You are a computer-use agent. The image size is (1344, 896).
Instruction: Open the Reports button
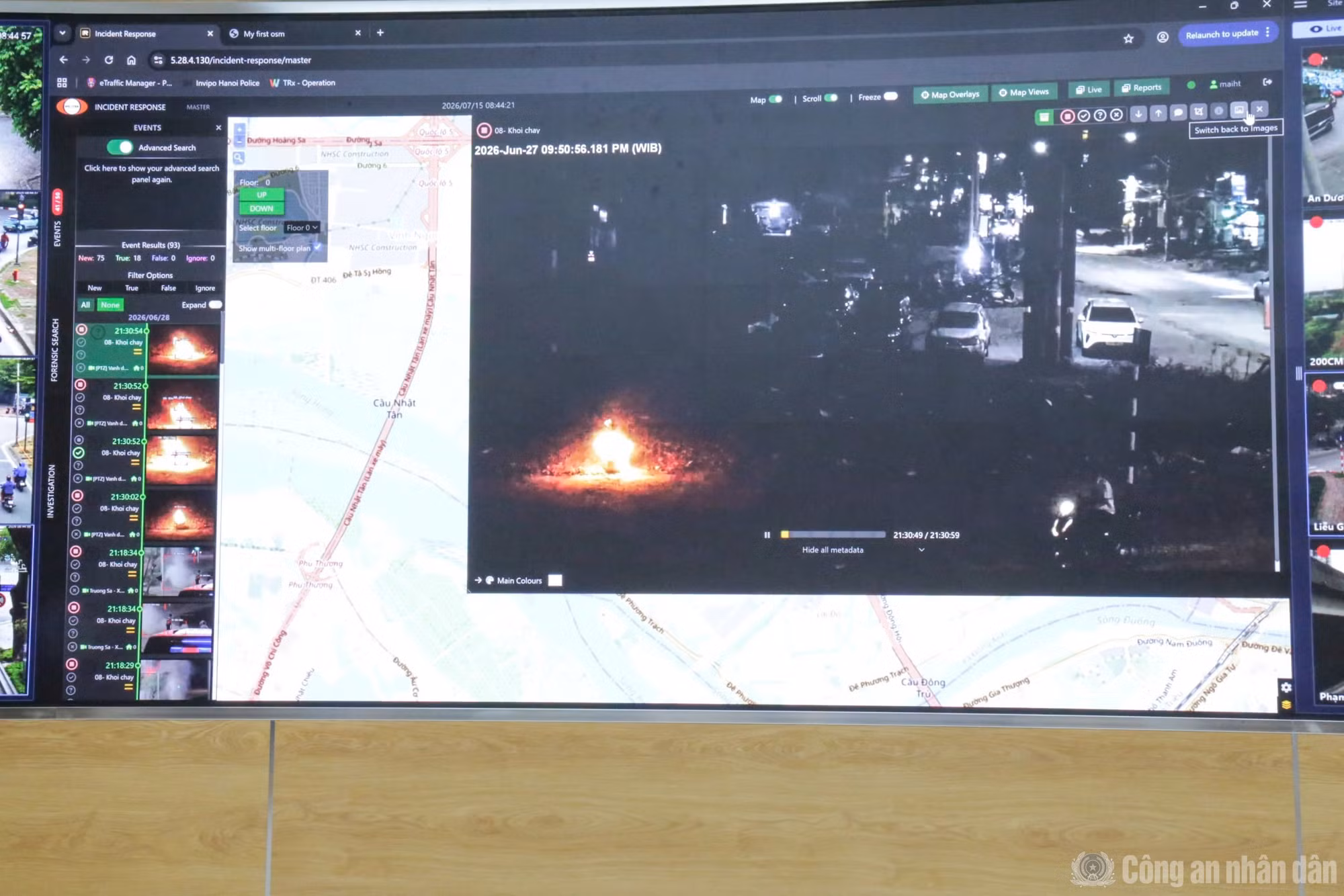pos(1142,87)
